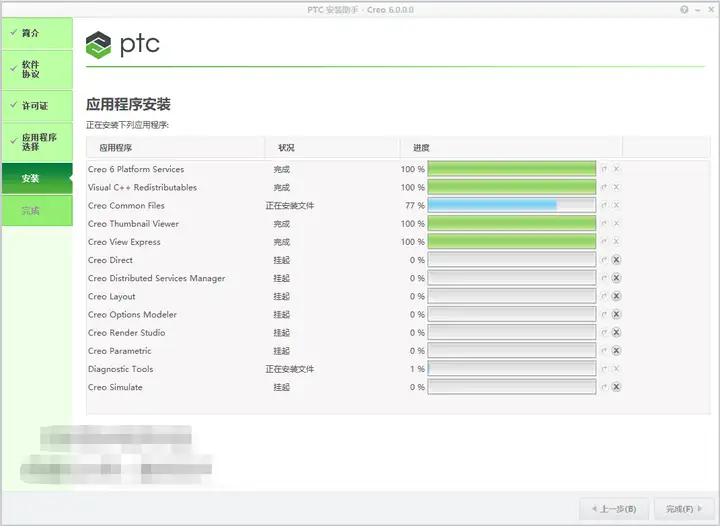Select the 安装 step in the sidebar
The image size is (720, 526).
37,178
